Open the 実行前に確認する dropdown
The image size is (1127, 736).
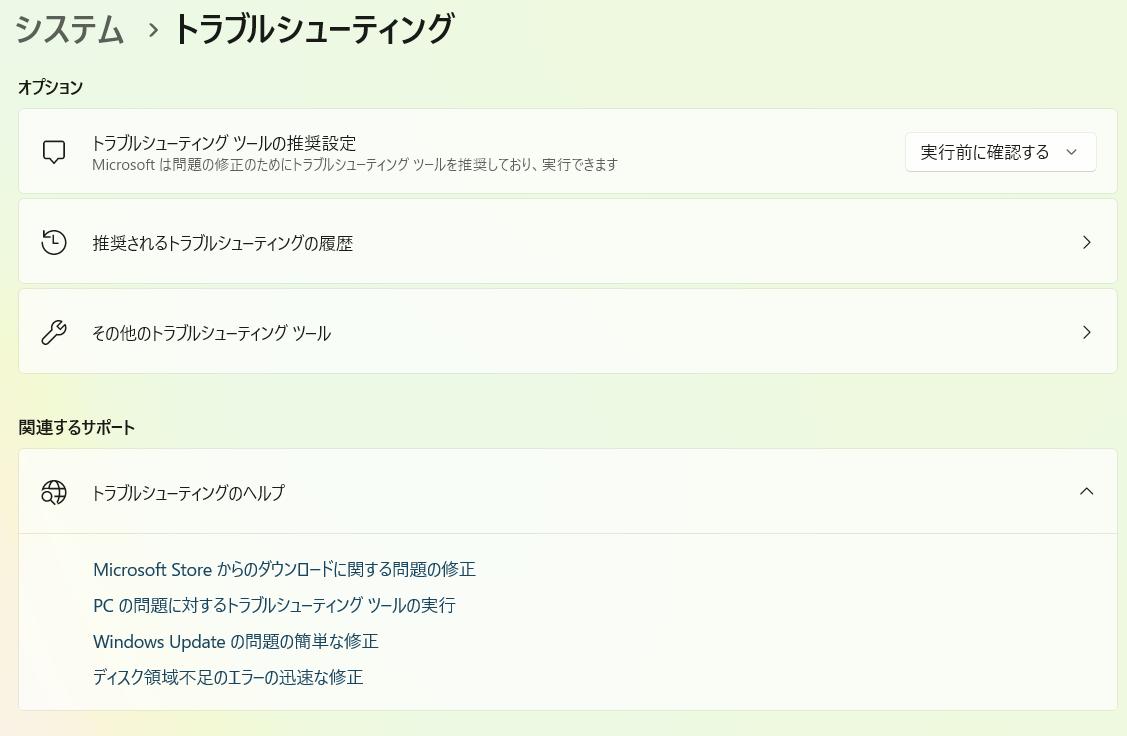tap(1000, 152)
